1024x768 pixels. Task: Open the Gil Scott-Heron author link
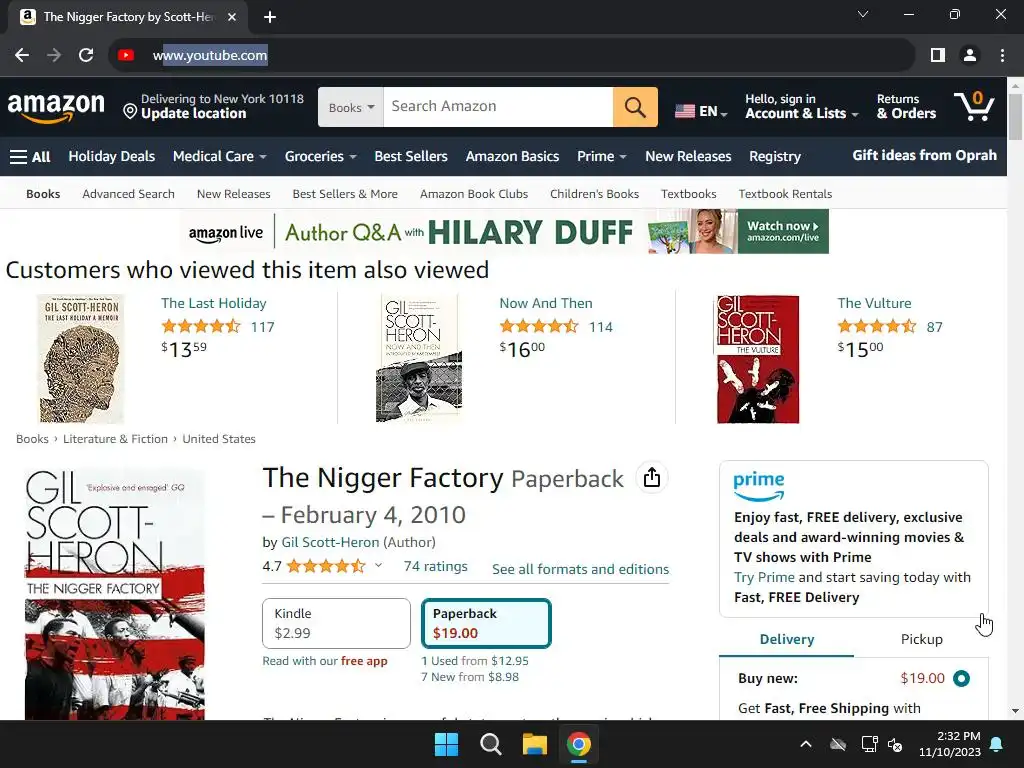click(x=330, y=542)
